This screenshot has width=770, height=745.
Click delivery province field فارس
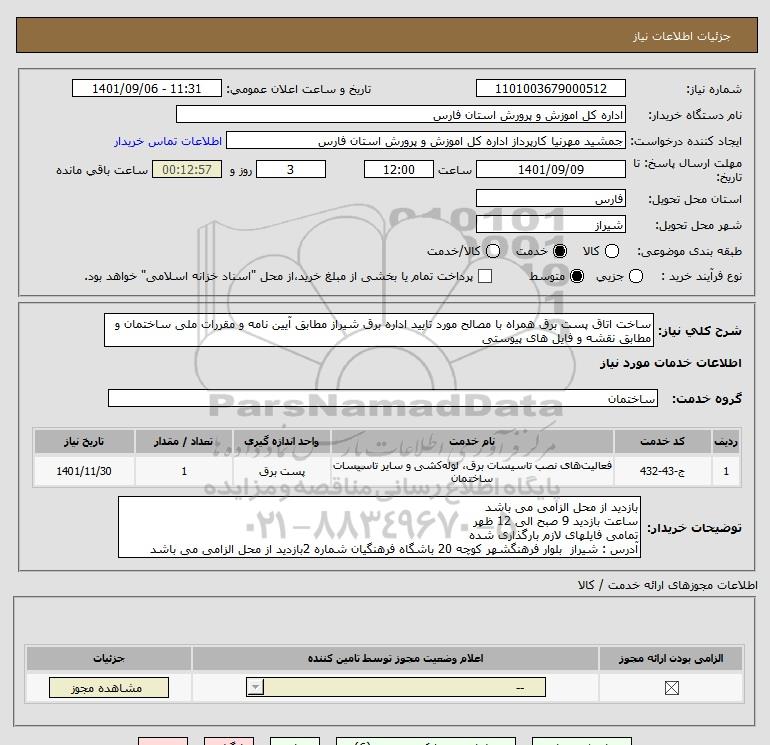point(550,198)
